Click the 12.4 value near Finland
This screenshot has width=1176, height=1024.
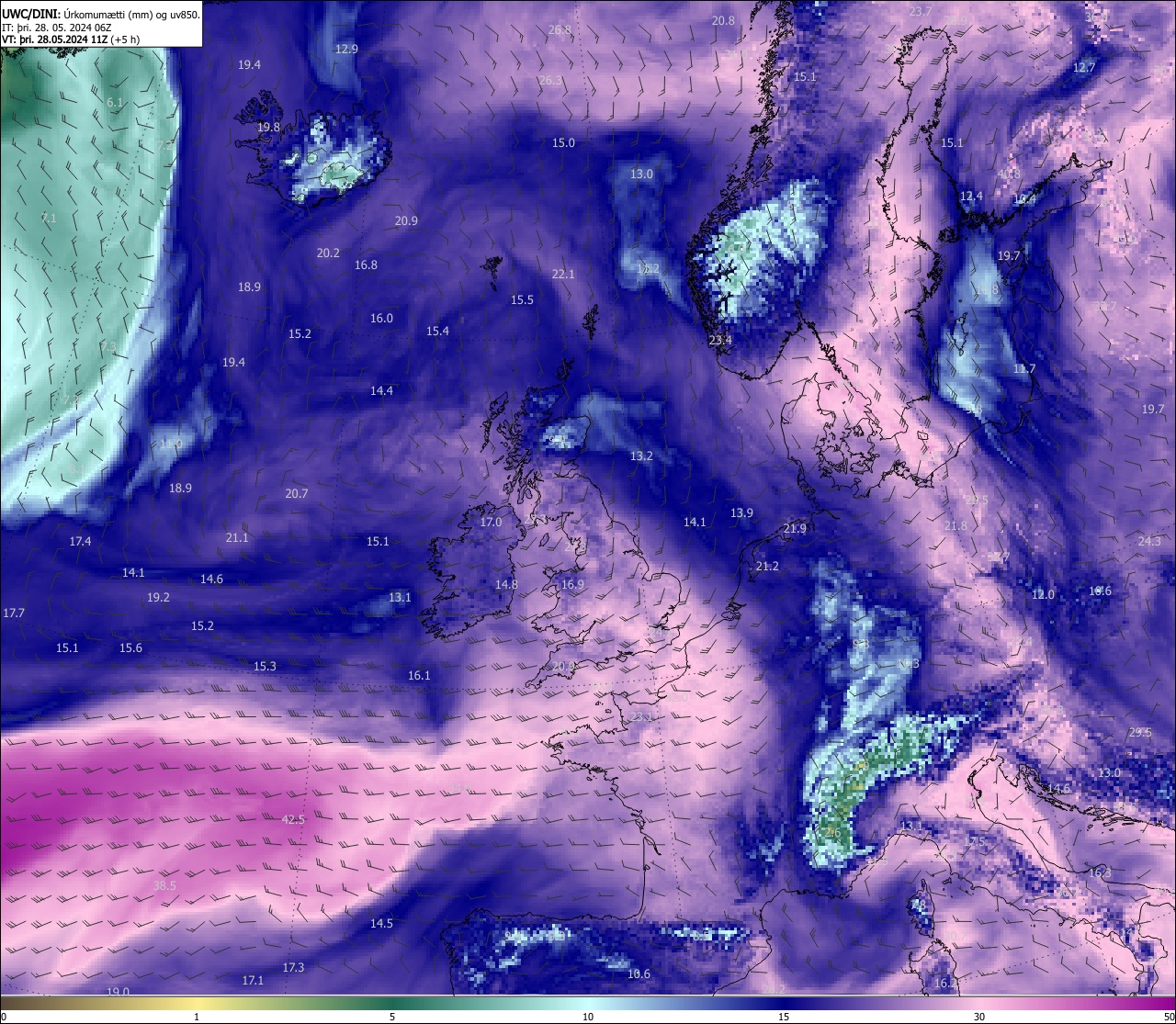click(971, 196)
